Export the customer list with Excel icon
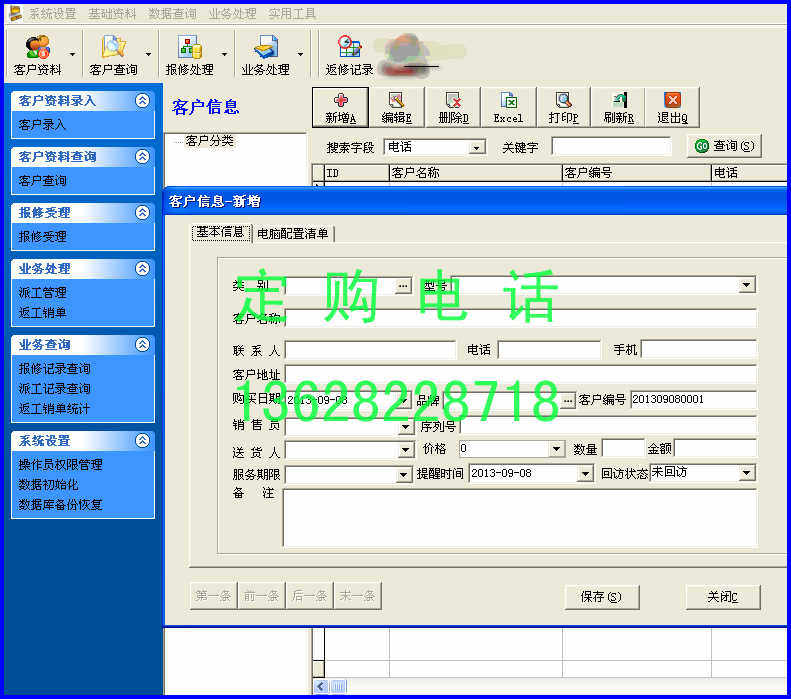The image size is (791, 699). [x=508, y=107]
